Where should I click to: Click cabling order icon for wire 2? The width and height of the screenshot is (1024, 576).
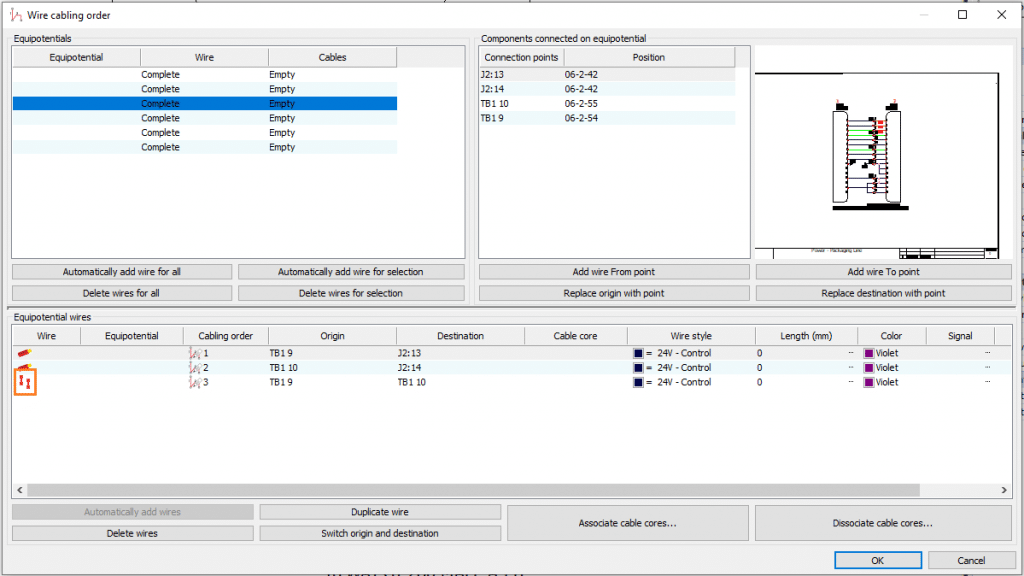coord(194,368)
